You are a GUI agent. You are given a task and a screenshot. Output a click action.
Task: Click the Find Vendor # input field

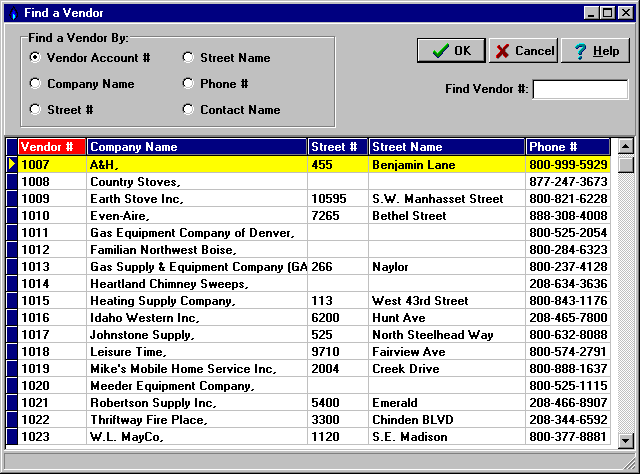click(579, 90)
